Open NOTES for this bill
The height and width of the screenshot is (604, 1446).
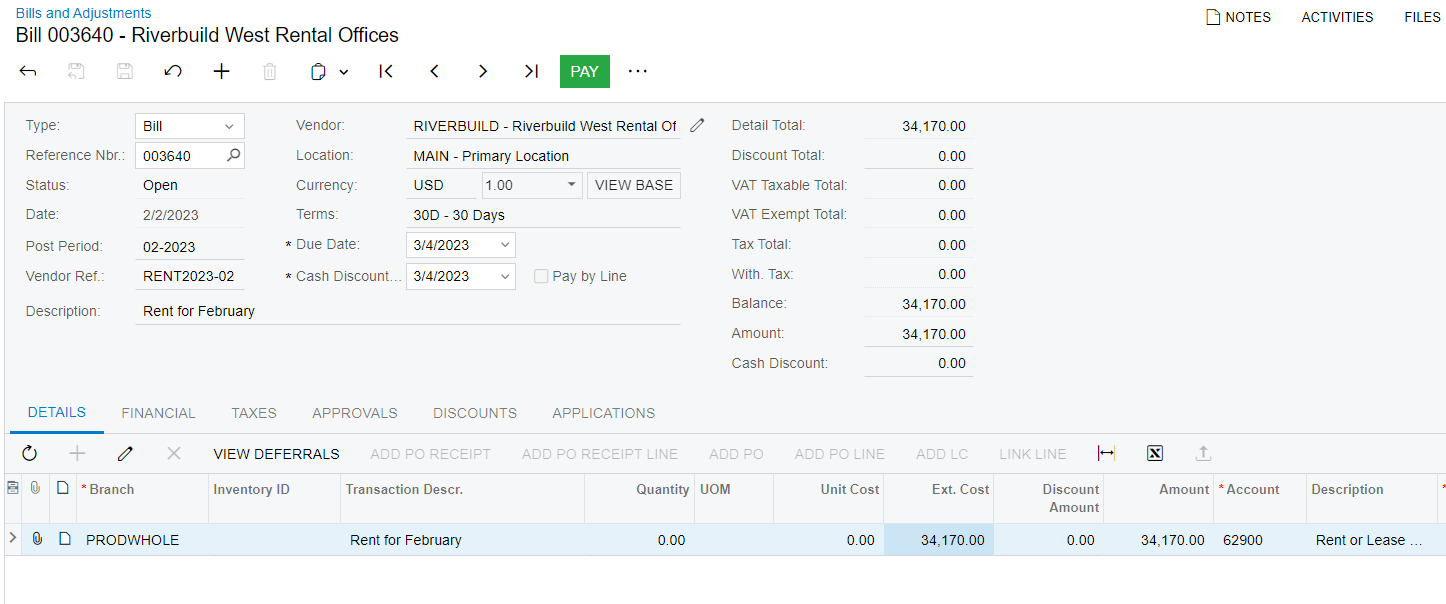pos(1238,17)
